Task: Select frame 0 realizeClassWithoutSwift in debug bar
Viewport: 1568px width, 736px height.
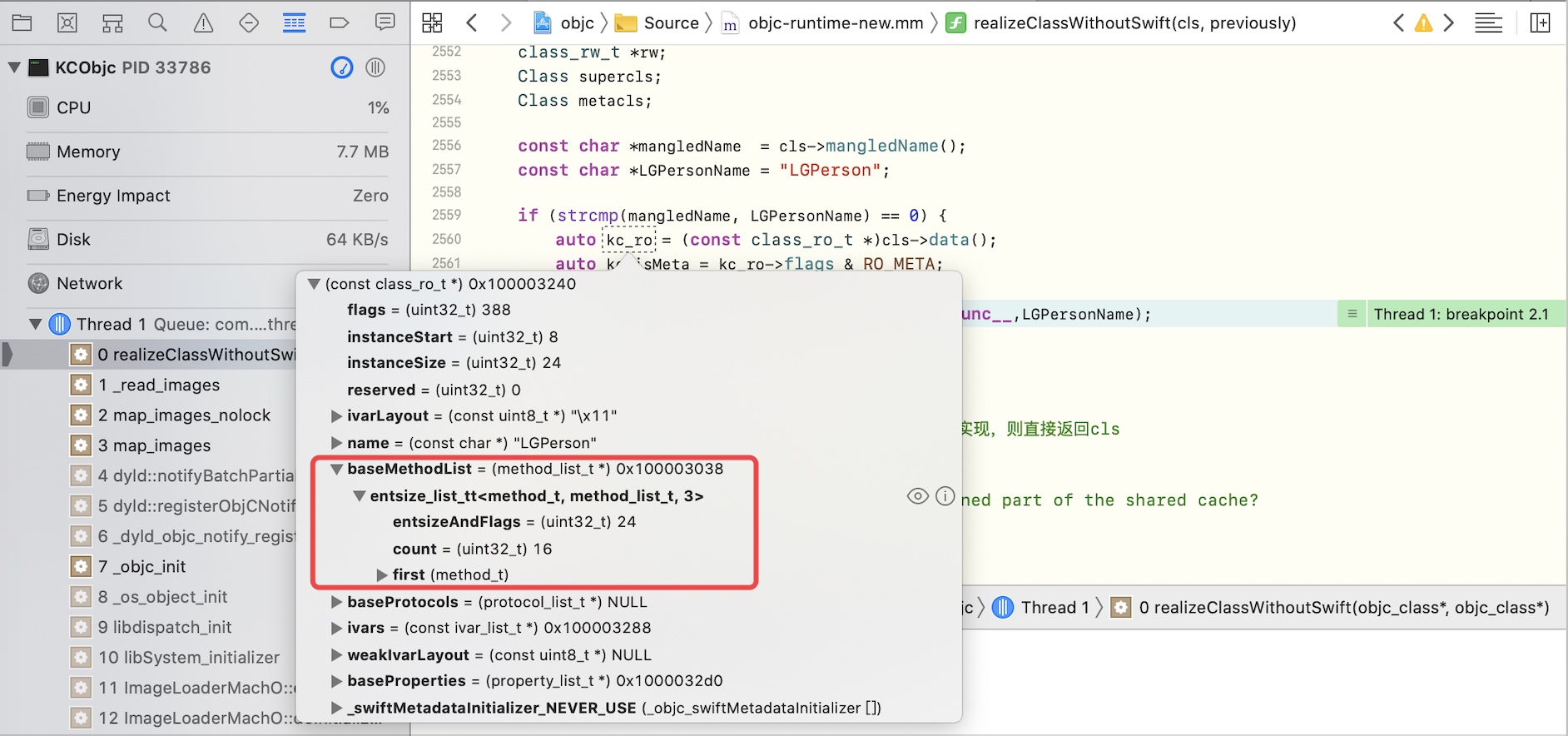Action: click(x=1331, y=608)
